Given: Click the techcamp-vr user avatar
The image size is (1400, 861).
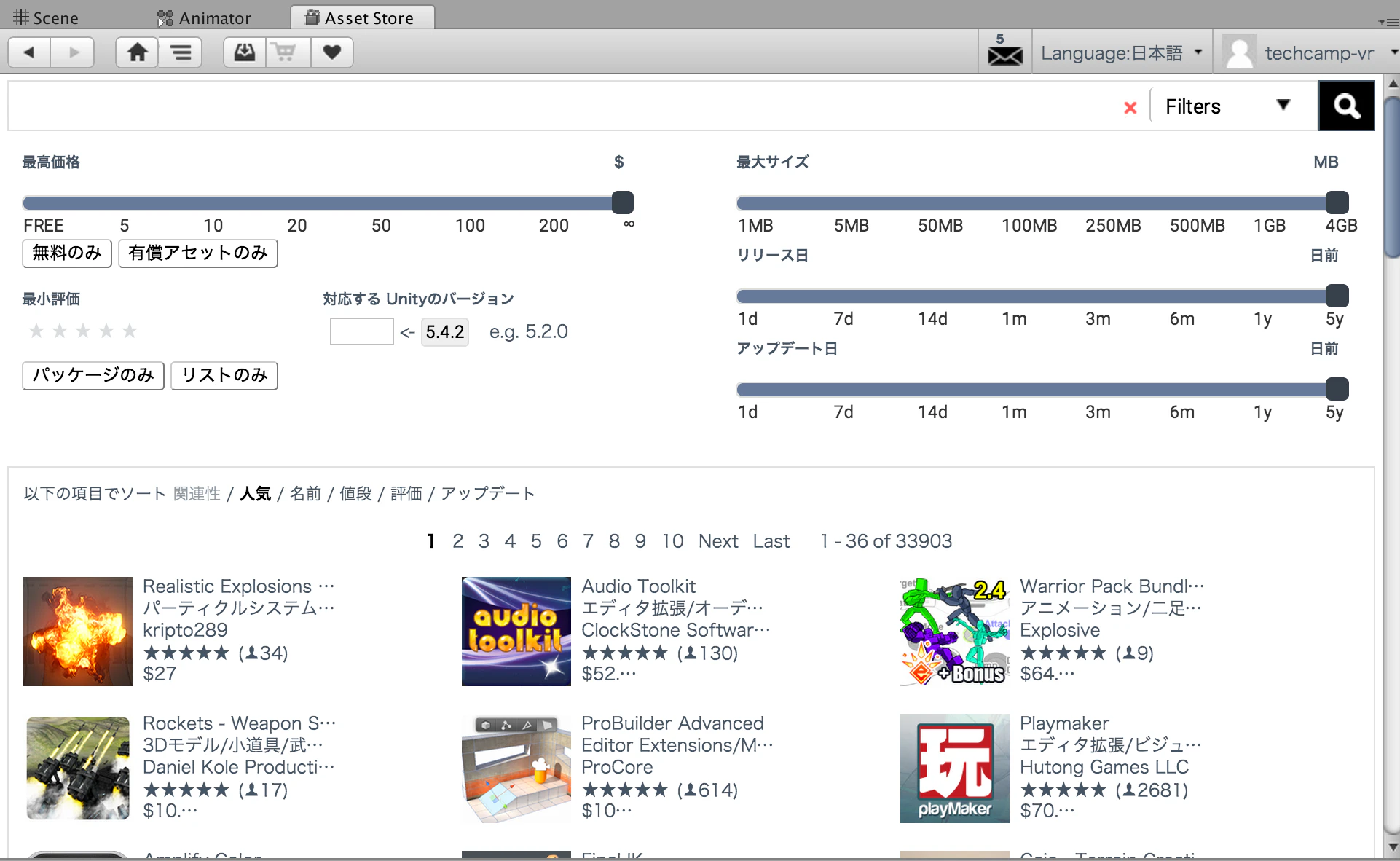Looking at the screenshot, I should [1239, 52].
